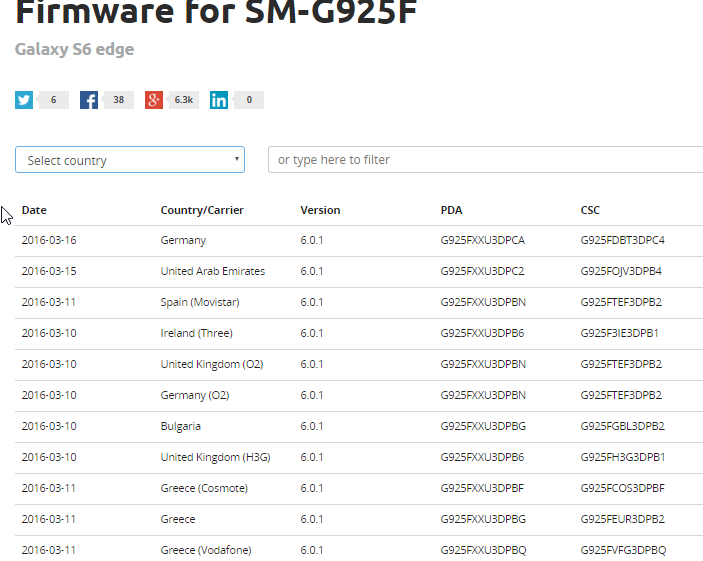Screen dimensions: 703x561
Task: Select CSC value G925FVFG3DPBQ
Action: tap(623, 550)
